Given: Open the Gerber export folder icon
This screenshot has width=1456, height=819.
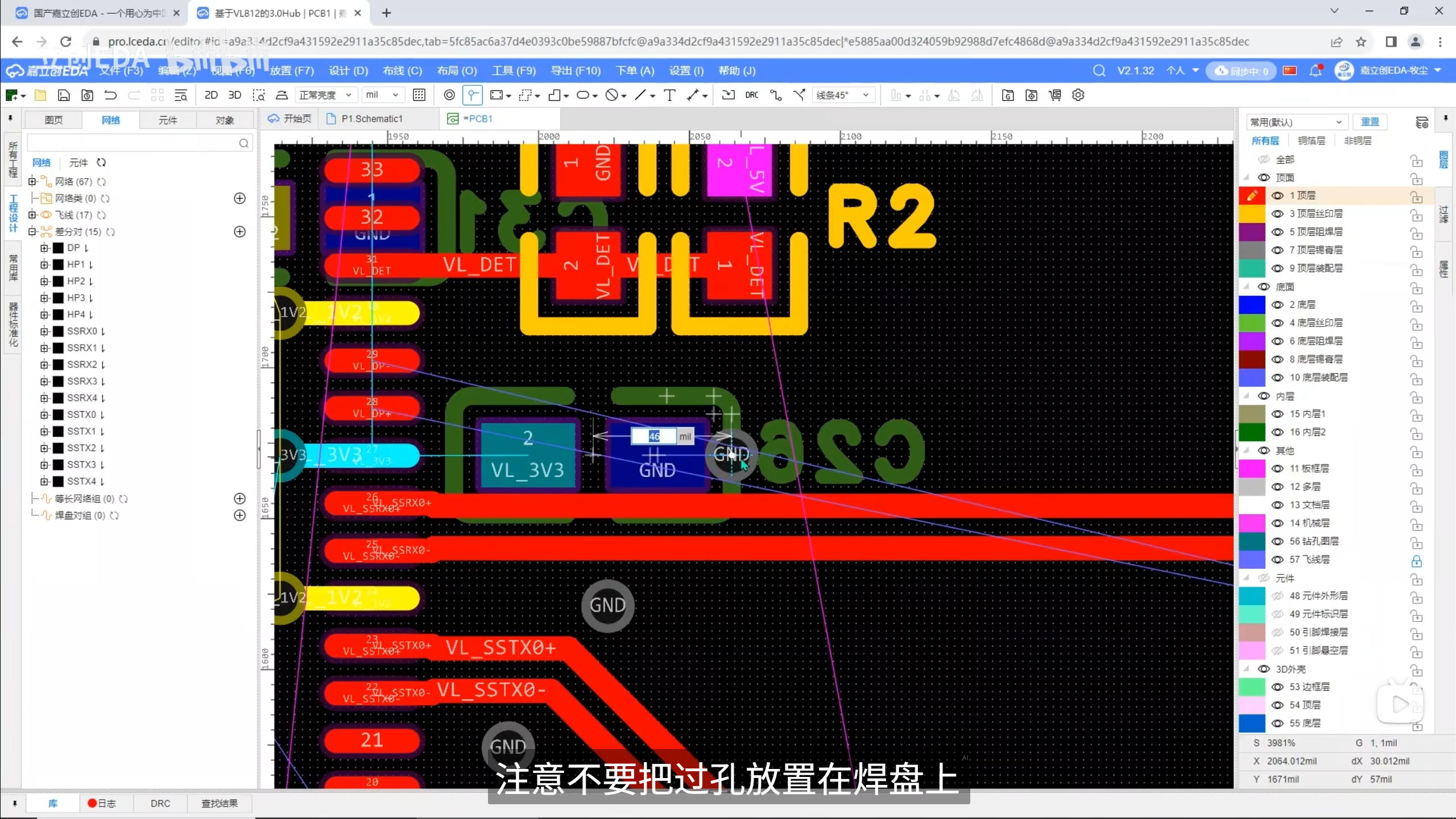Looking at the screenshot, I should click(x=1008, y=95).
